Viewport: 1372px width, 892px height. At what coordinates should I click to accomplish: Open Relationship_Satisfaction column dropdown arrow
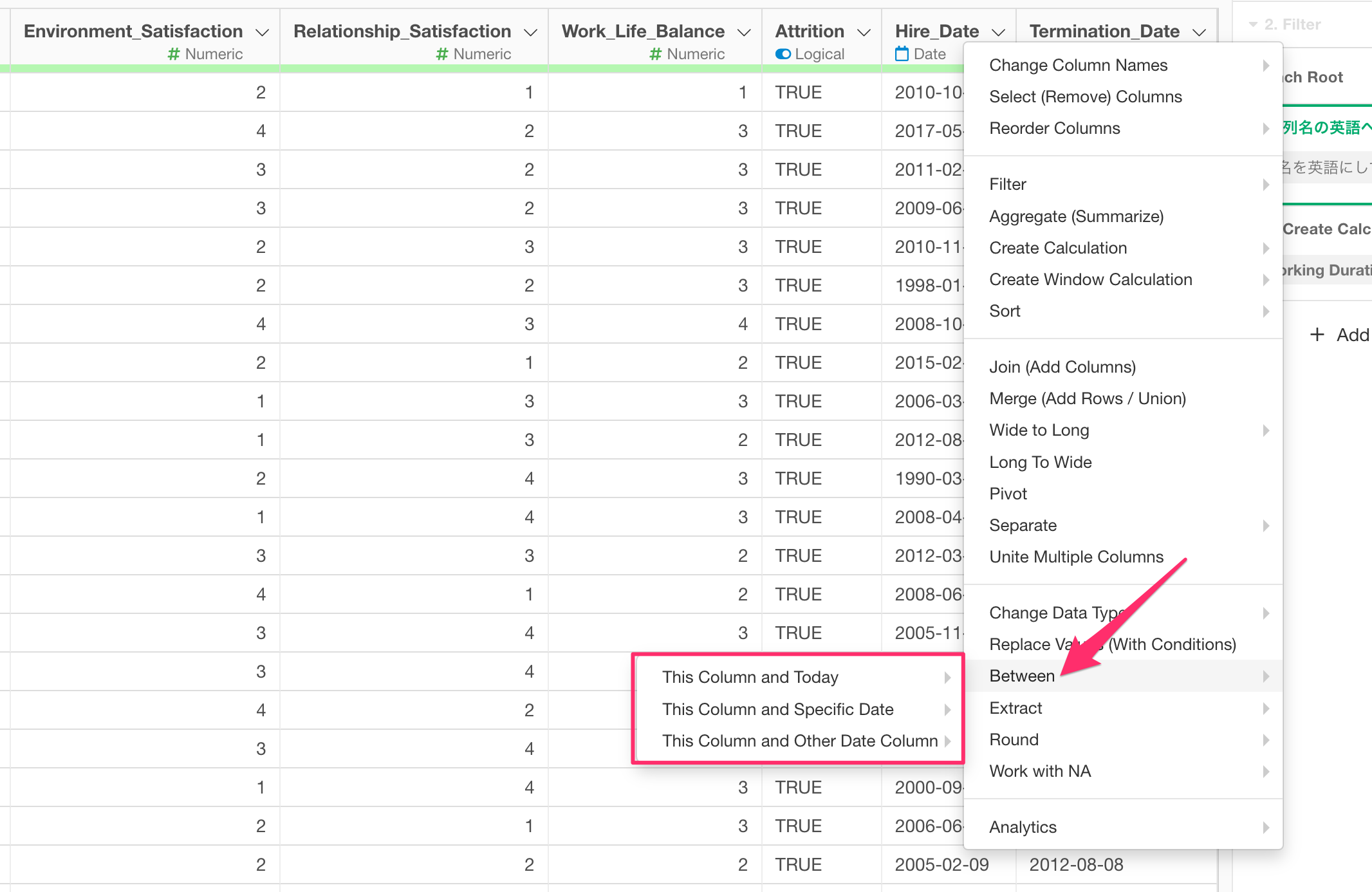pos(530,32)
